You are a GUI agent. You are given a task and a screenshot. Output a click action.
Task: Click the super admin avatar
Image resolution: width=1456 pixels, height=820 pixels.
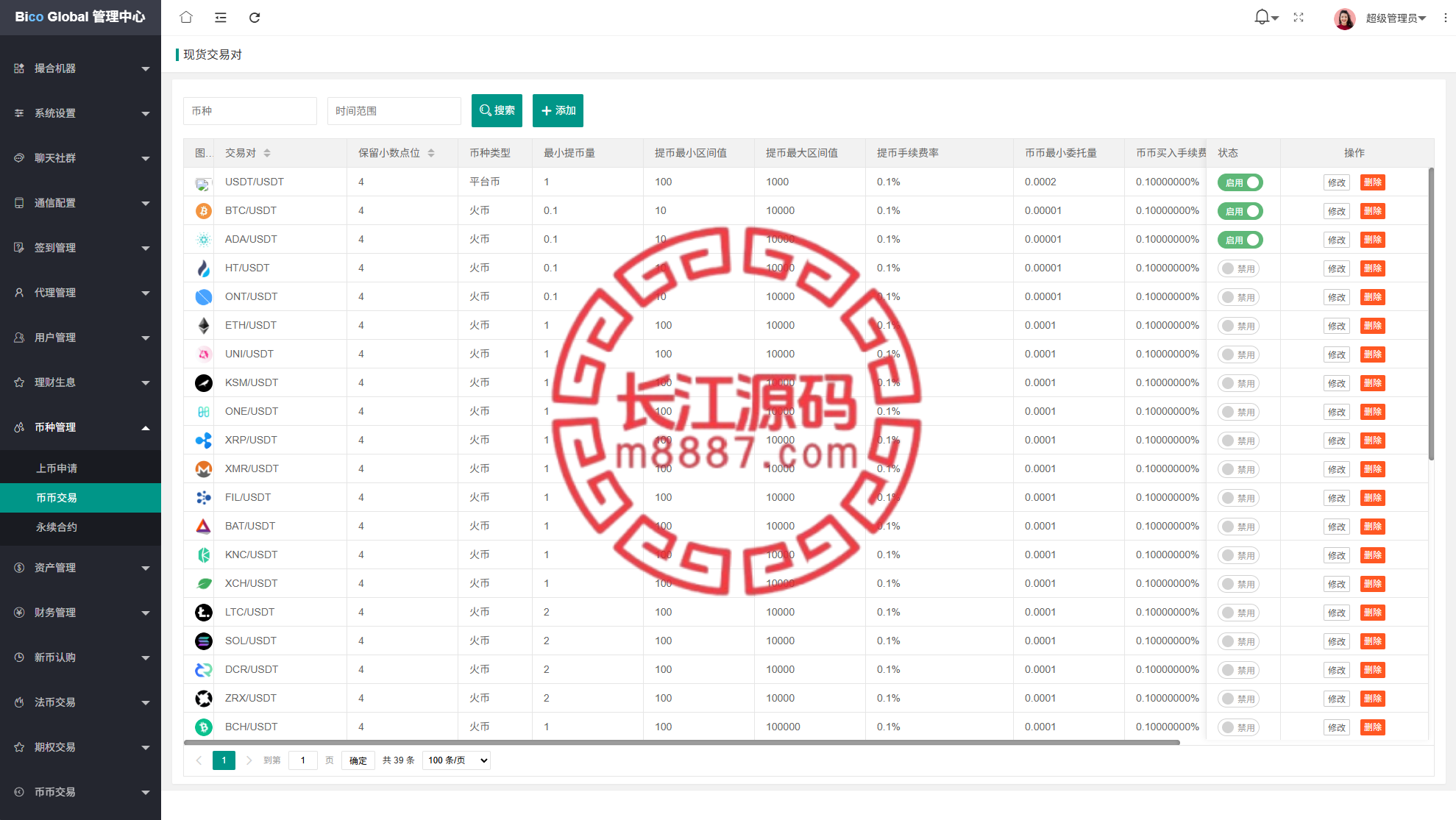coord(1345,18)
